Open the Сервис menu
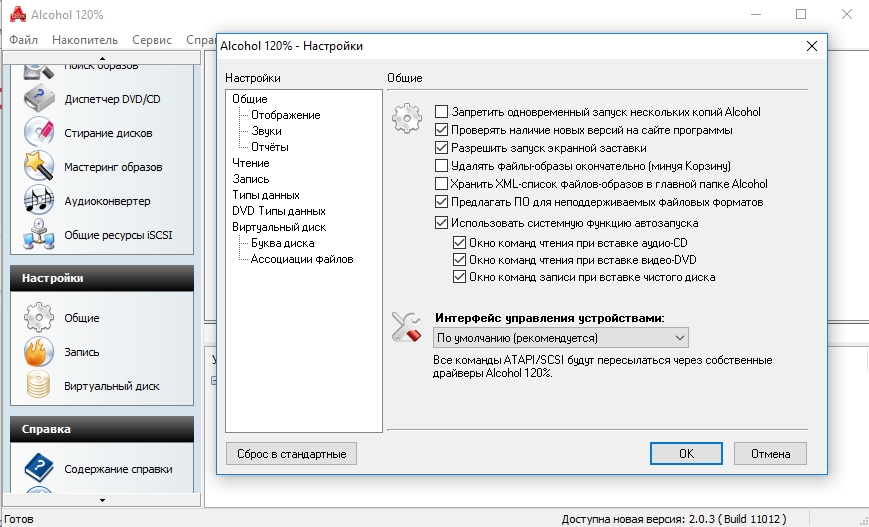 [152, 40]
